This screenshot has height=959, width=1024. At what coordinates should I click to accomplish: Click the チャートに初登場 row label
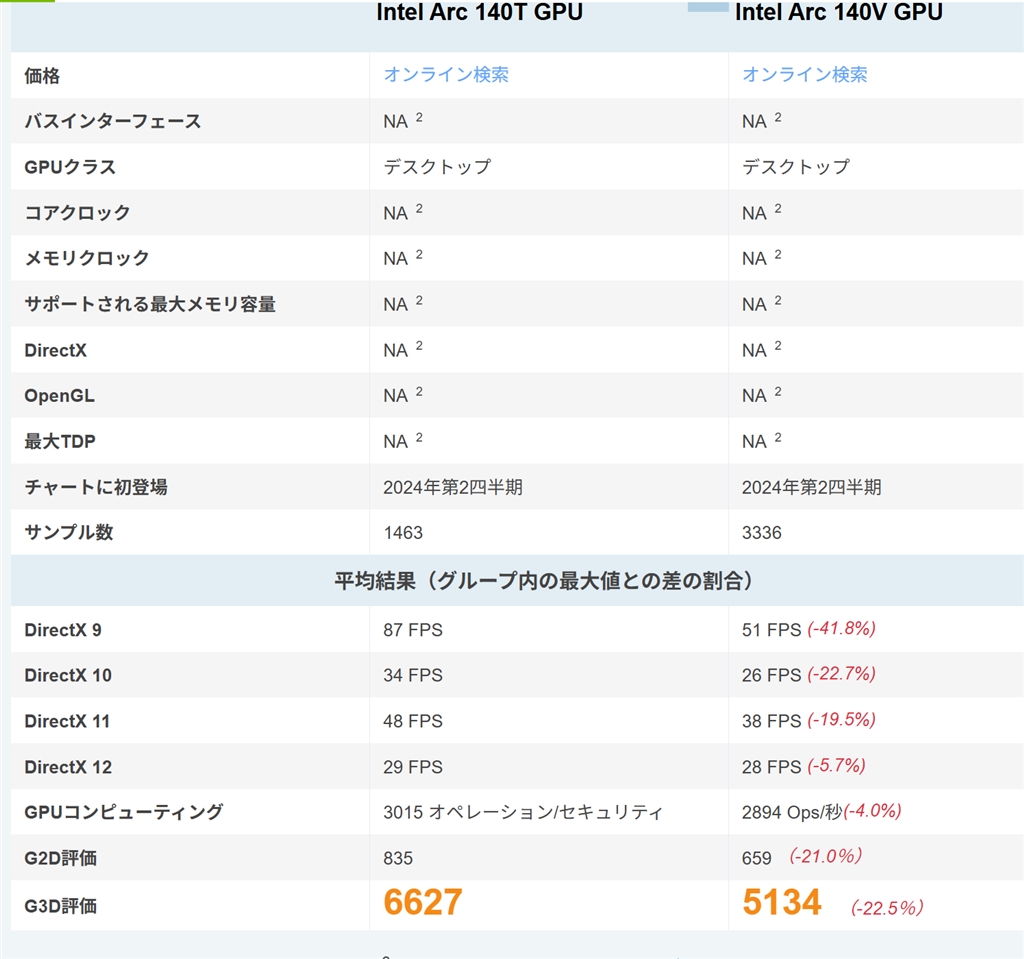(x=96, y=487)
